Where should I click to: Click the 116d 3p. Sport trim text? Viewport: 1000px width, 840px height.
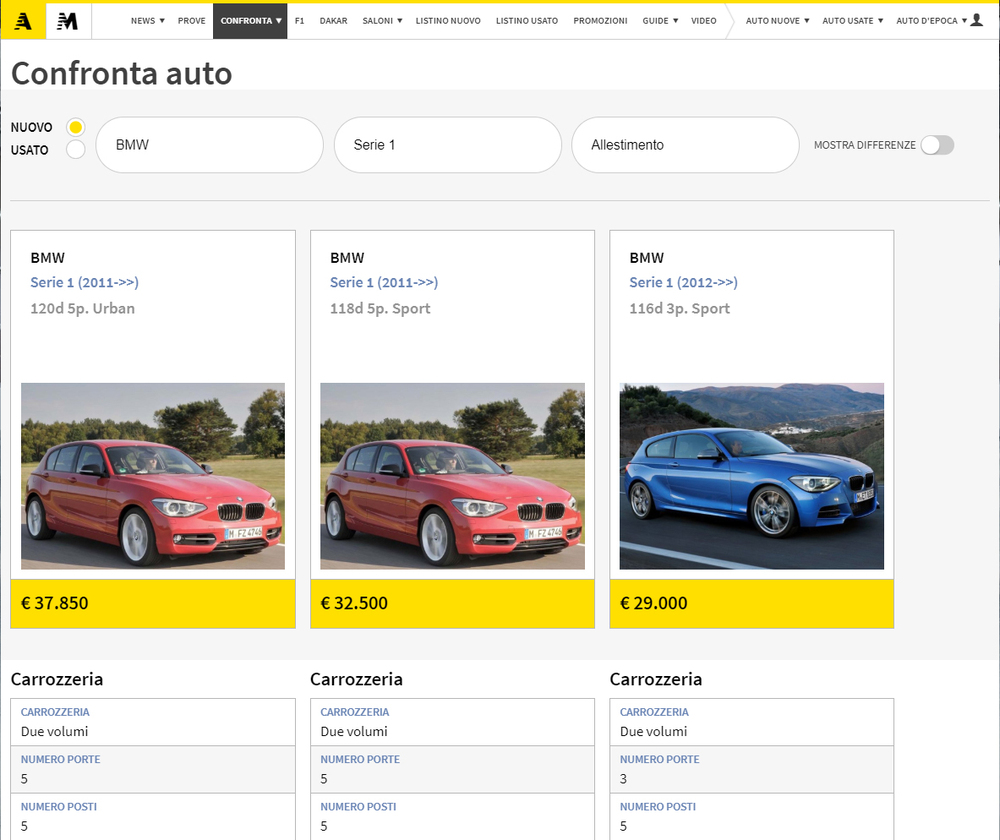coord(679,309)
